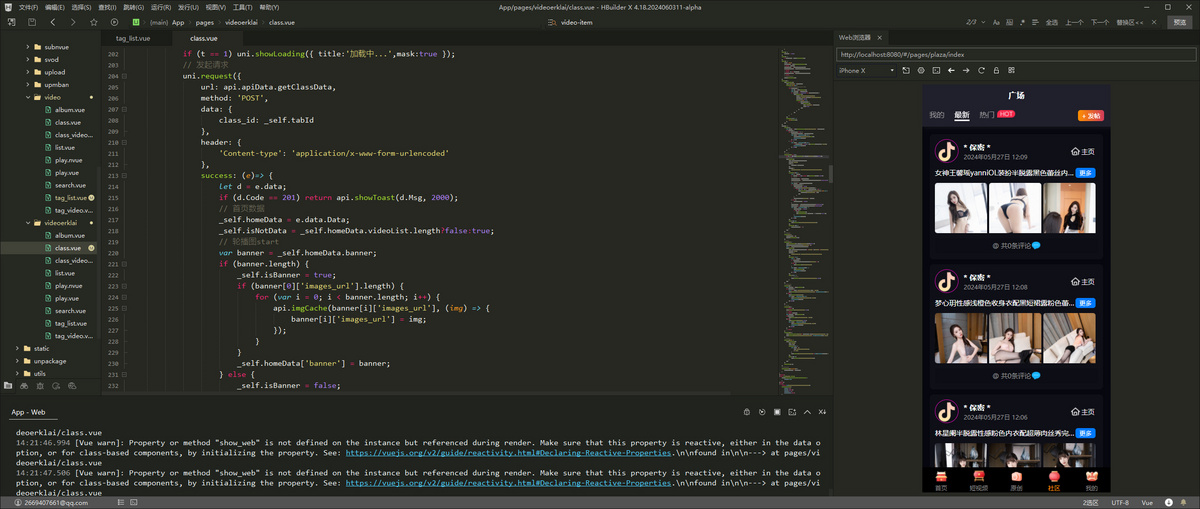Bookmark with the star icon in toolbar
Image resolution: width=1200 pixels, height=509 pixels.
[94, 21]
